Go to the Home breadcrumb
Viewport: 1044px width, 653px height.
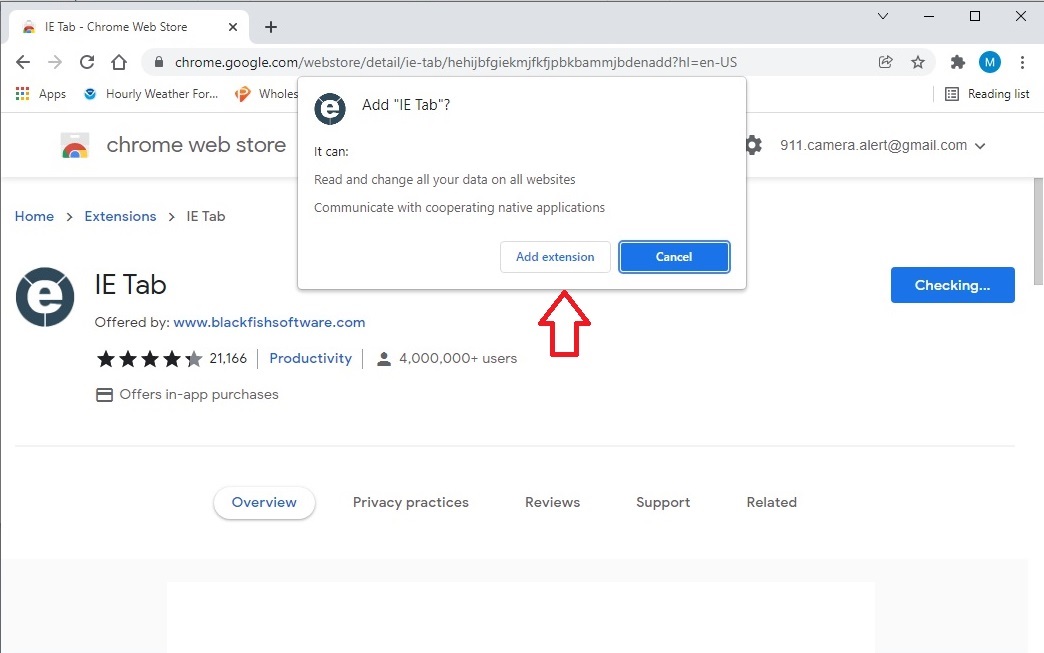34,216
